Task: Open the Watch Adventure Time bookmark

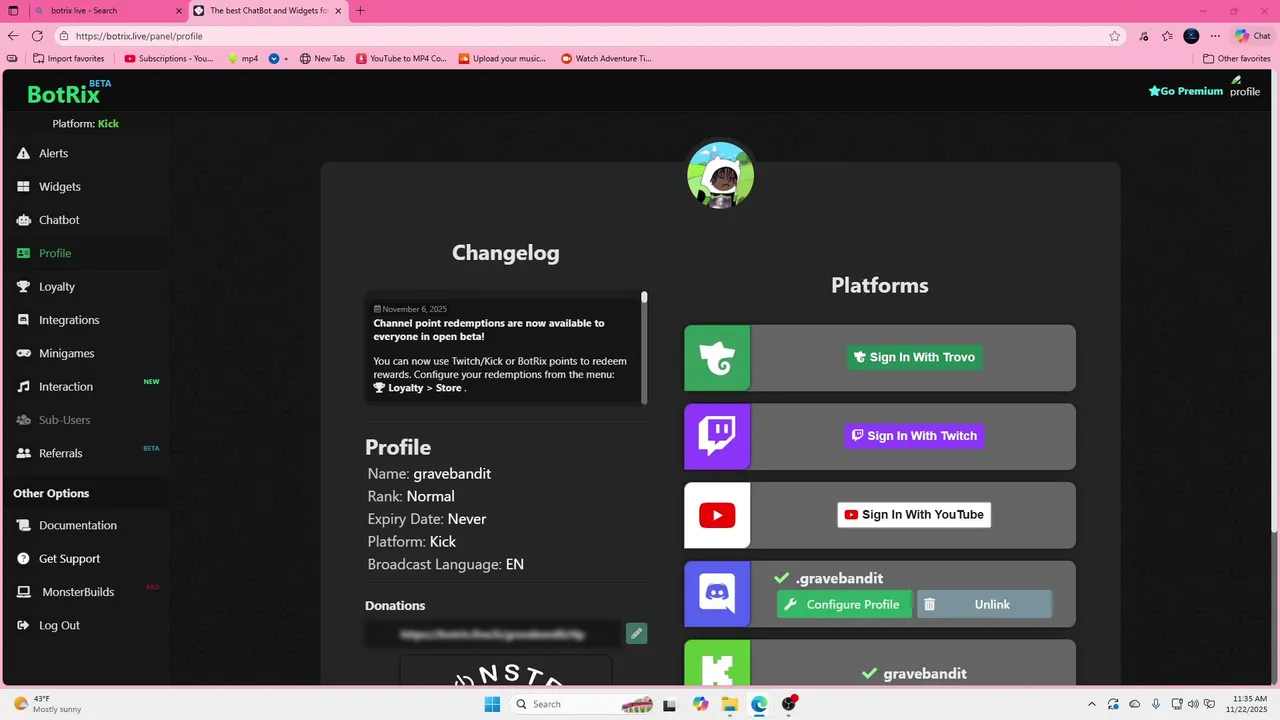Action: click(606, 59)
